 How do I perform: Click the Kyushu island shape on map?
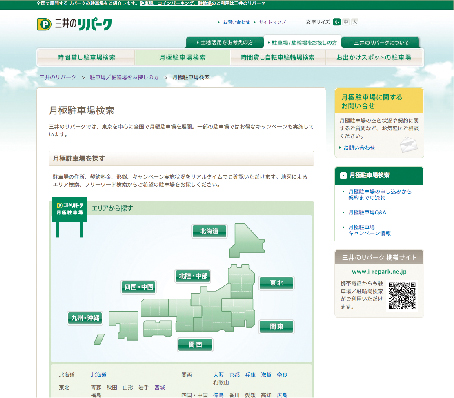point(124,325)
